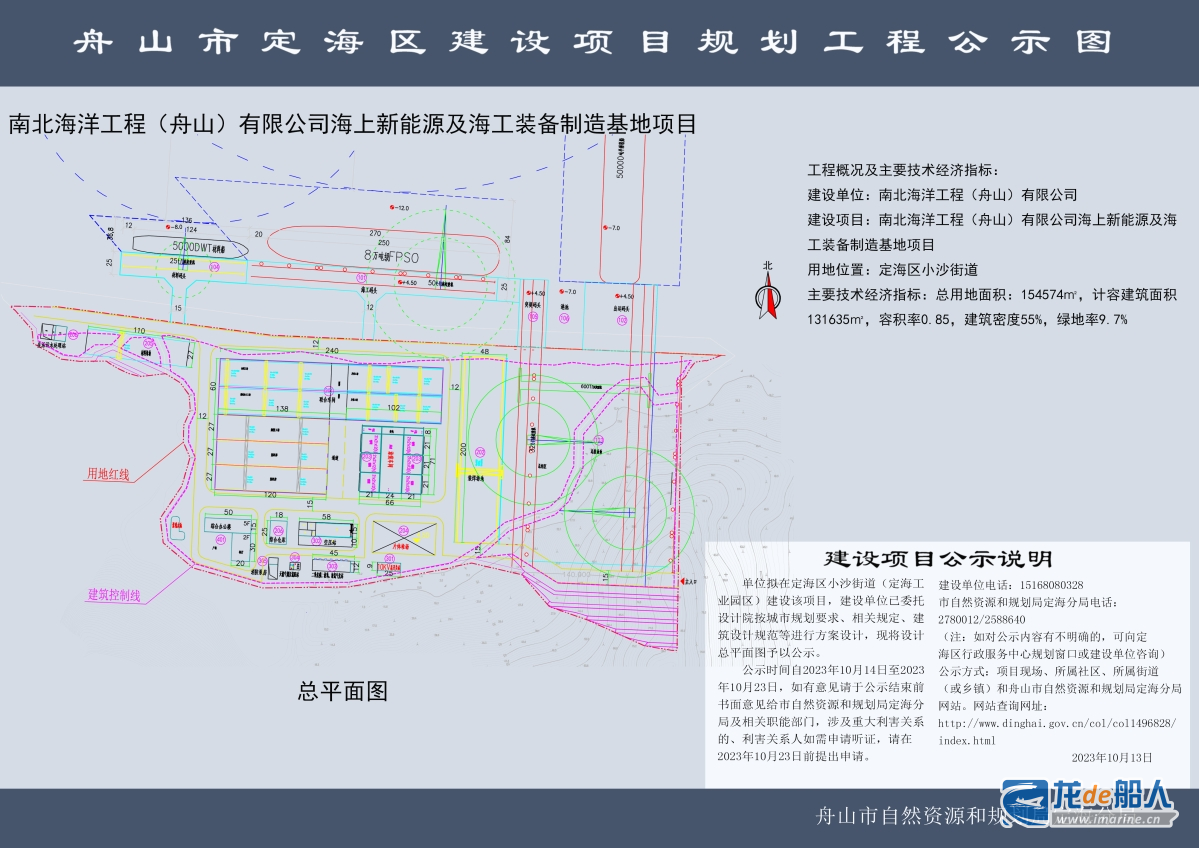
Task: Select the 用地红线 legend label
Action: click(x=108, y=474)
